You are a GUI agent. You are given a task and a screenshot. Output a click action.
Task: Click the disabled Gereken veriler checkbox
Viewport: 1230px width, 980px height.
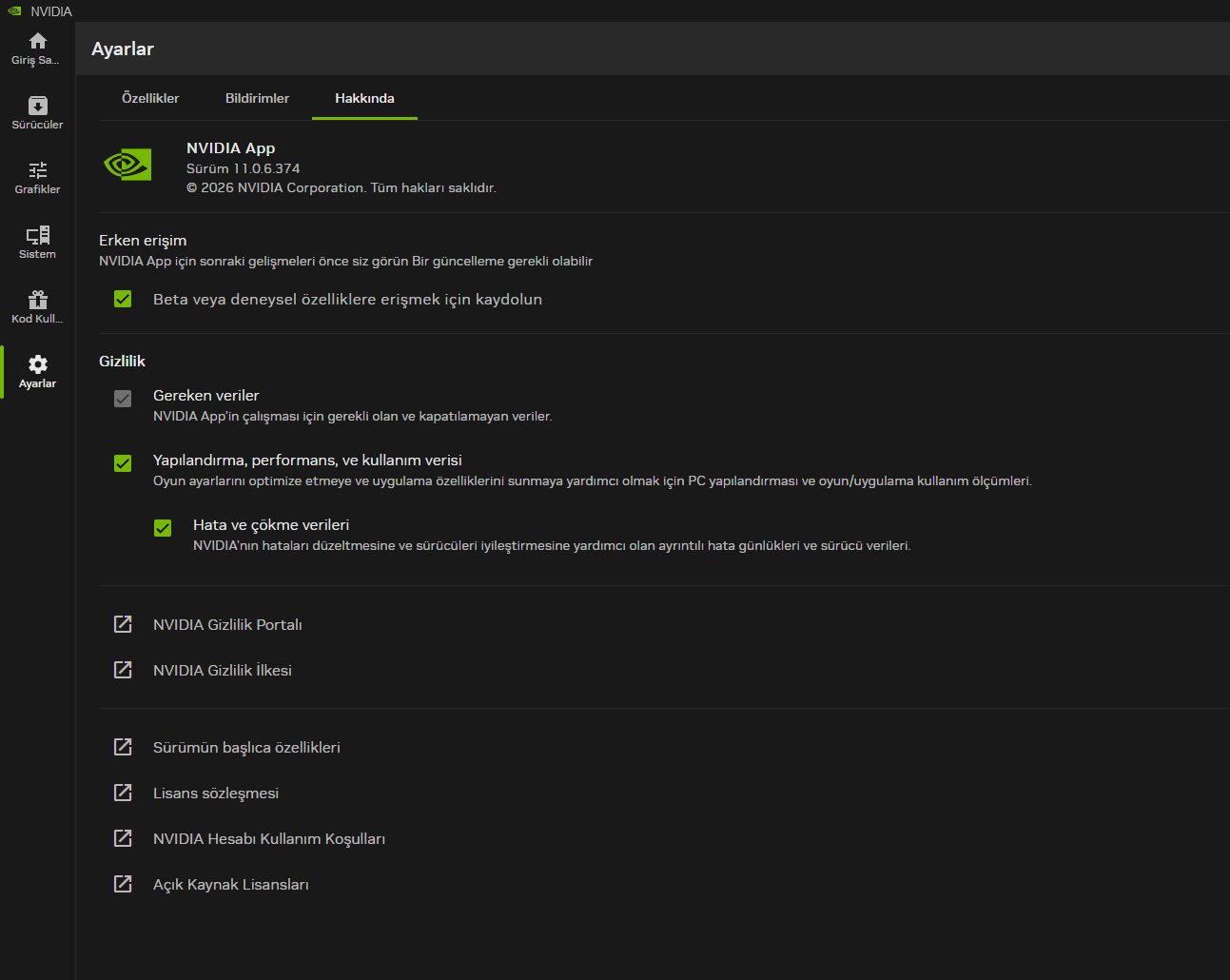click(123, 399)
